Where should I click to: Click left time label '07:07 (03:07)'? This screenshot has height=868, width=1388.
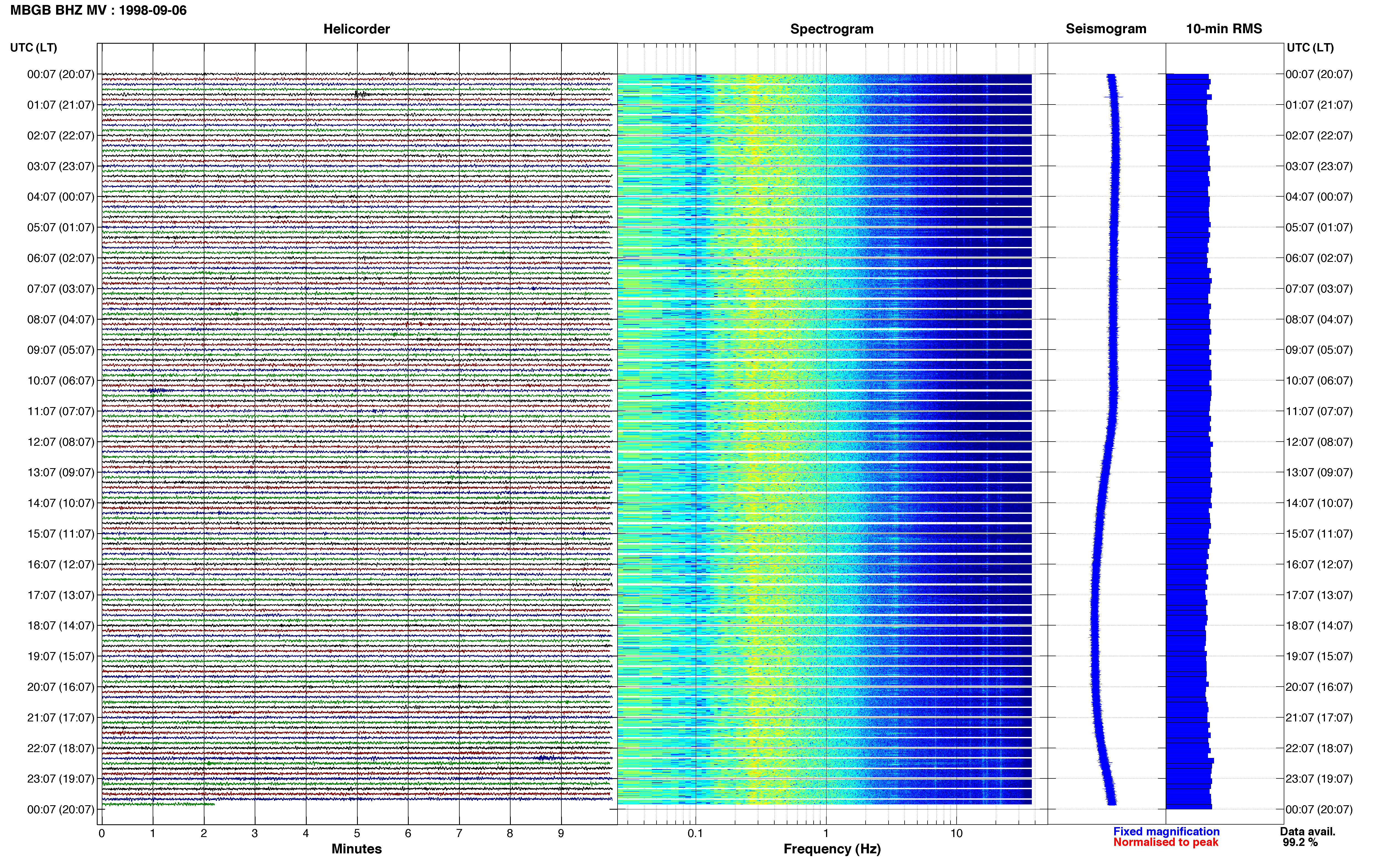point(61,289)
